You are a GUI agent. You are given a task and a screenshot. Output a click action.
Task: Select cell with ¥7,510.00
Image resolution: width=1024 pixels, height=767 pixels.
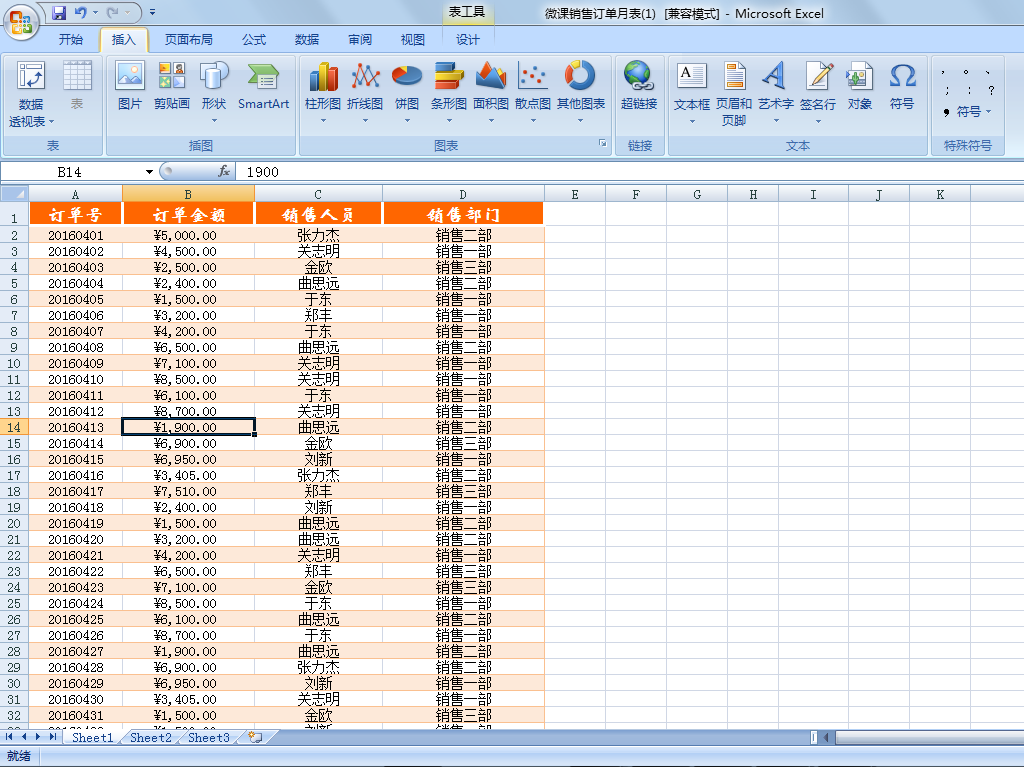188,491
